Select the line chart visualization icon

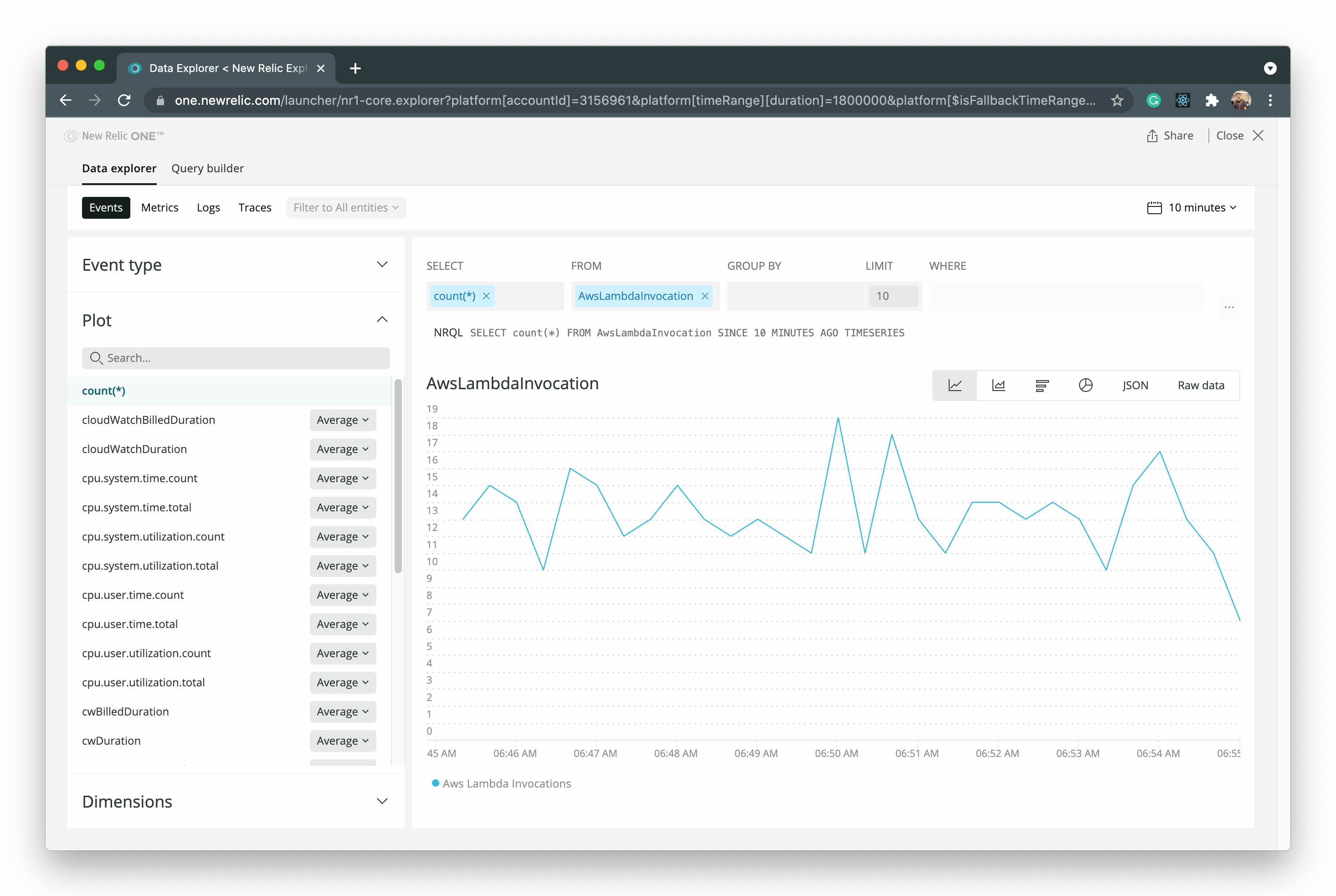click(x=955, y=385)
